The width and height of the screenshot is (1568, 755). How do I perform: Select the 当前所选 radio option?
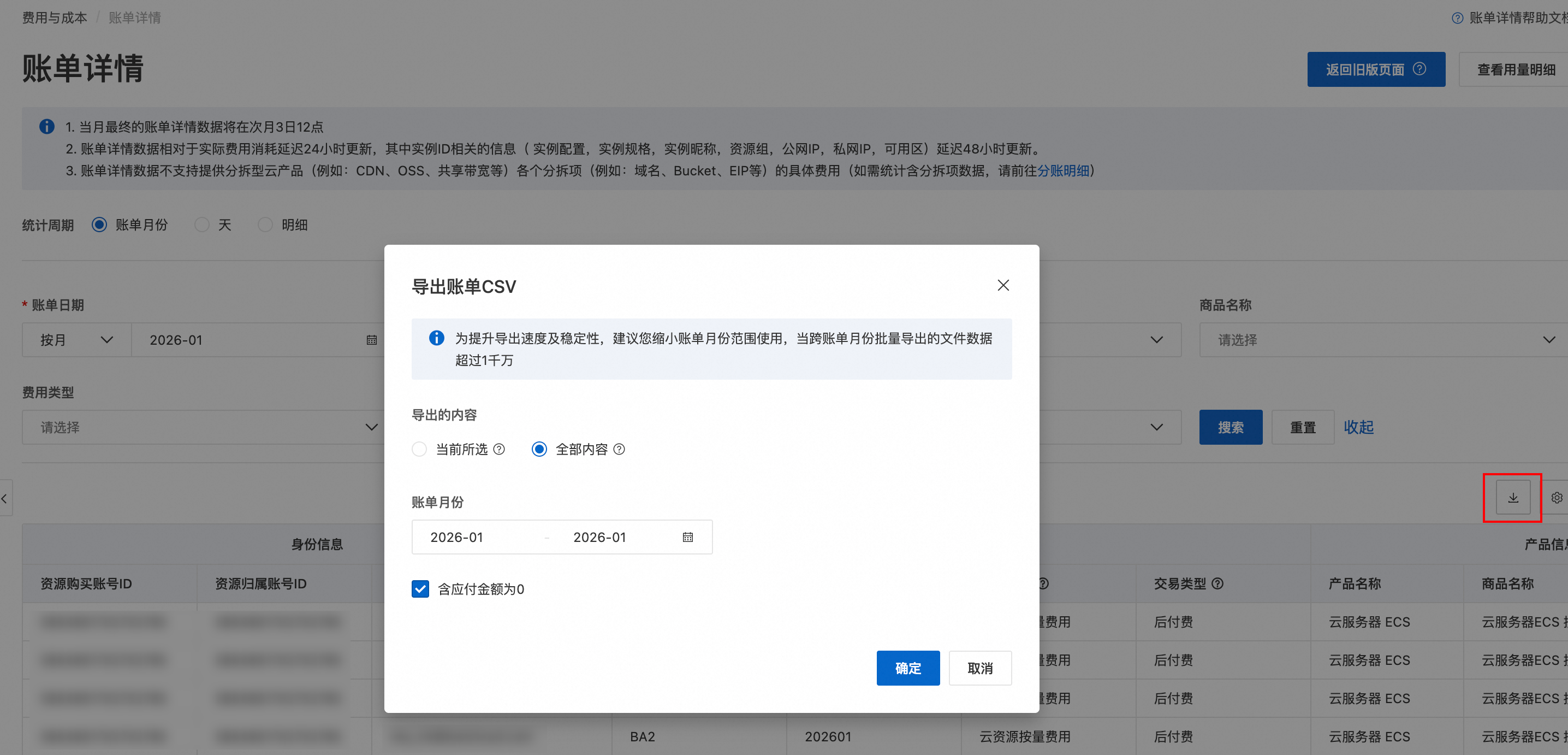419,450
